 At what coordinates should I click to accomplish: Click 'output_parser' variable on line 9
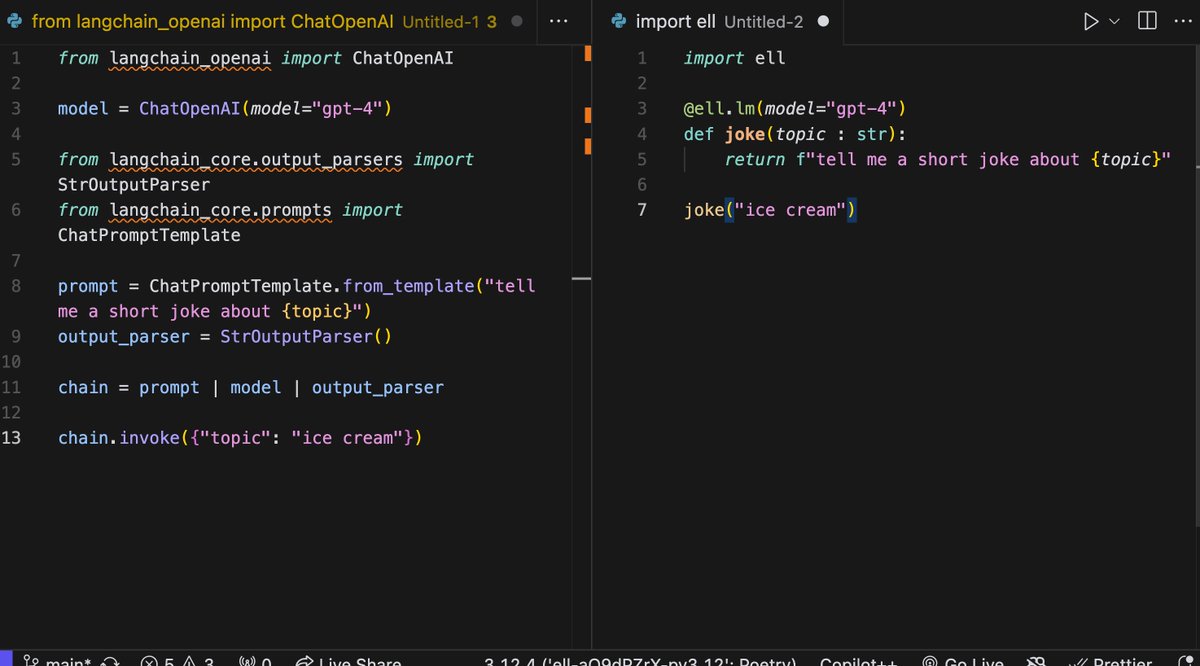click(124, 336)
